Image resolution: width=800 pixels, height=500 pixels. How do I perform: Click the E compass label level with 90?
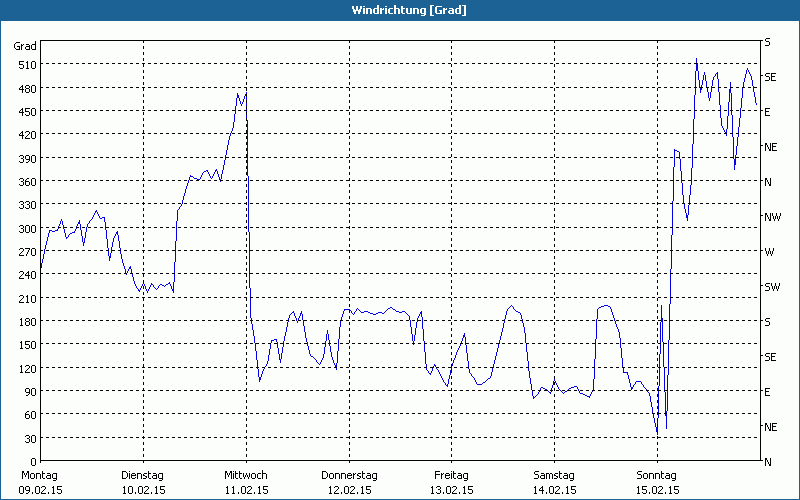click(767, 392)
